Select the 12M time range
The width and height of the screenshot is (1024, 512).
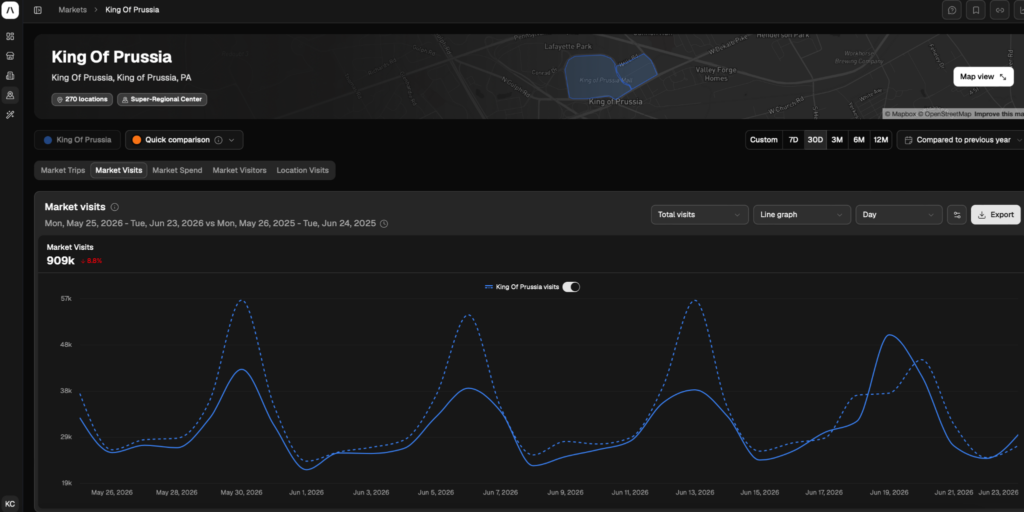pos(881,140)
